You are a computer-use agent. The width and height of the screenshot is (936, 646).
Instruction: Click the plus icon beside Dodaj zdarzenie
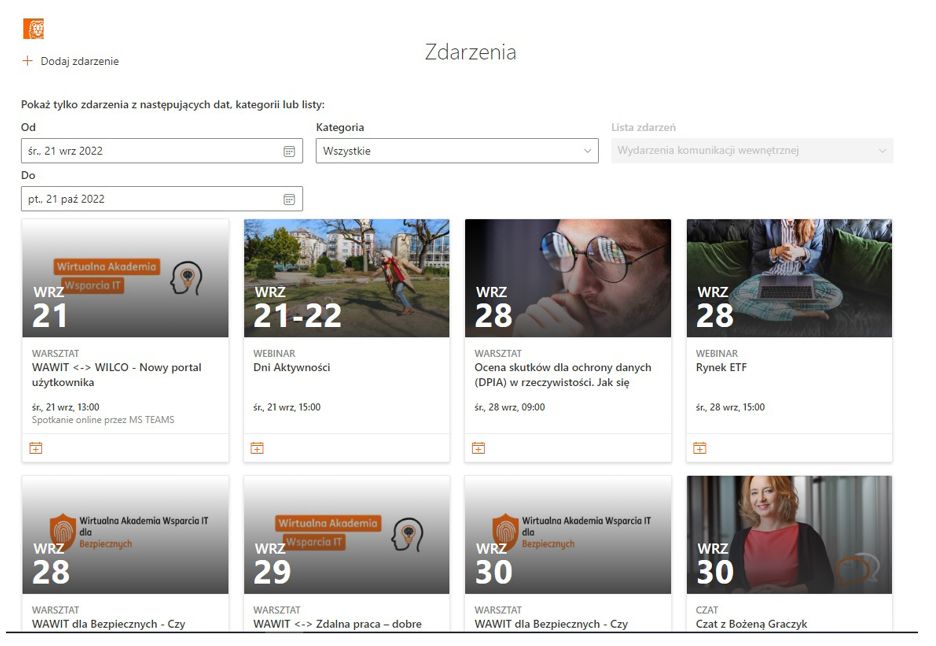click(27, 61)
